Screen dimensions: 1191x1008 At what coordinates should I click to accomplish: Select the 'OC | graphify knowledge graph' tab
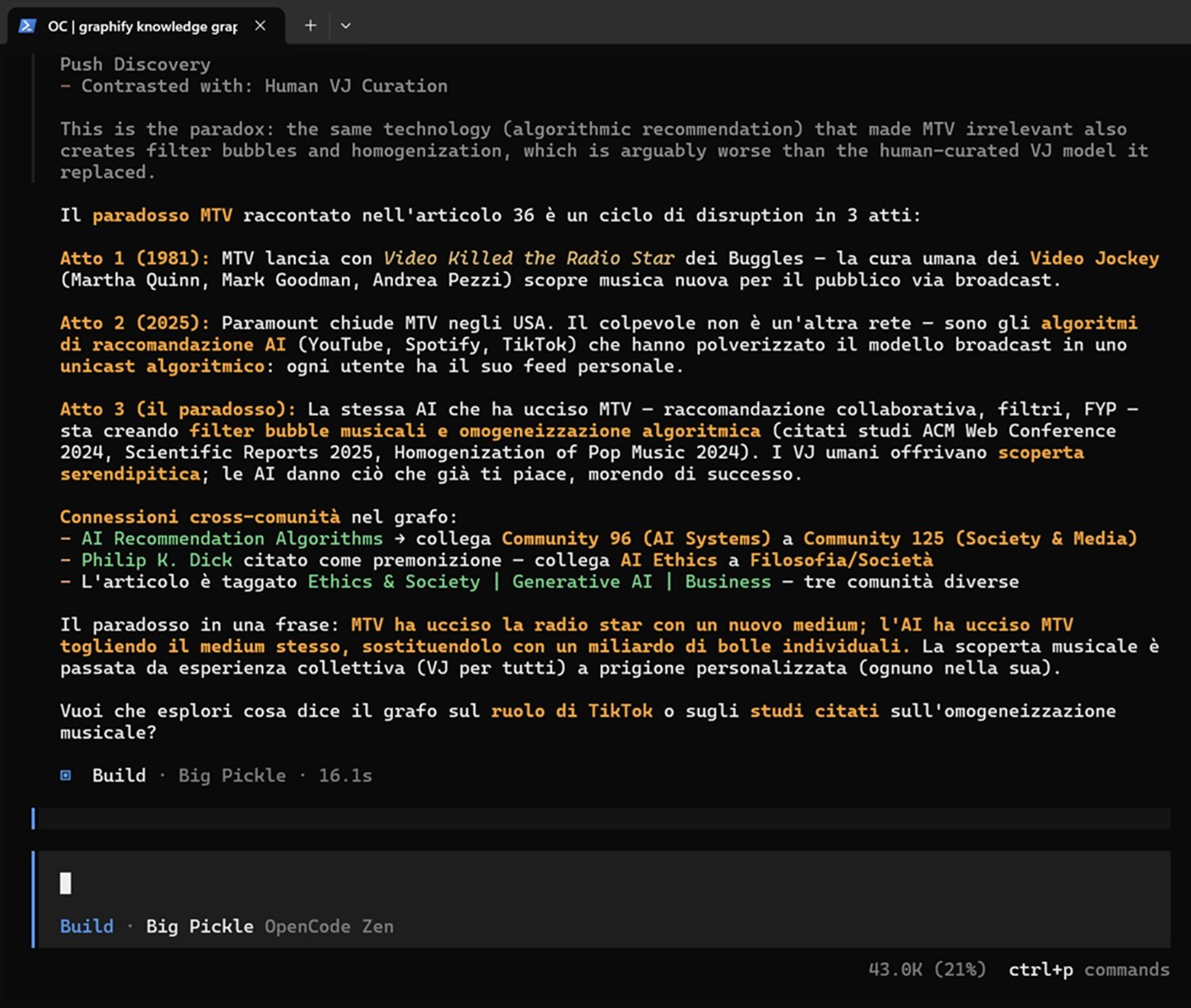(x=145, y=26)
